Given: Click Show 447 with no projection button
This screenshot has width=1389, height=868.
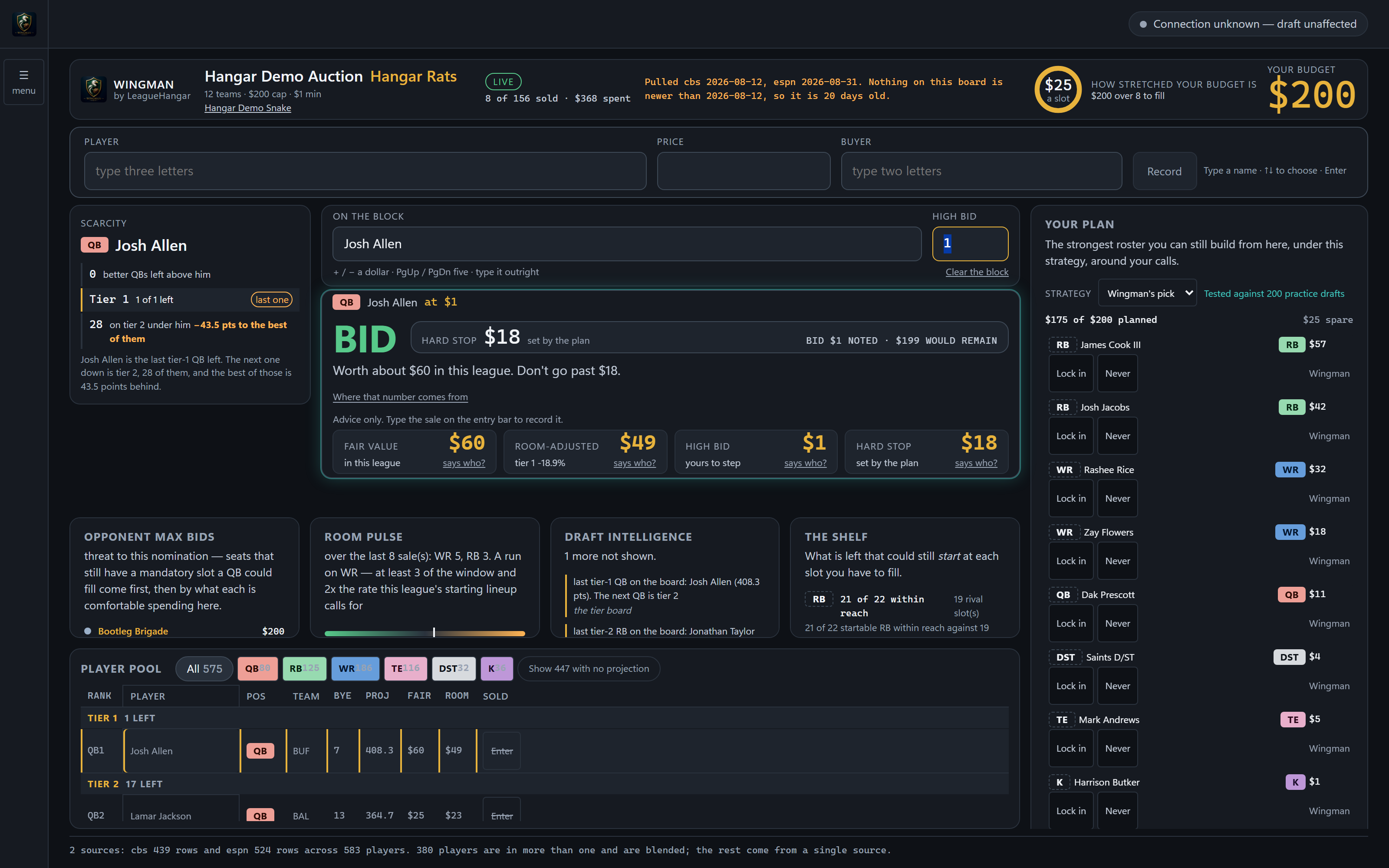Looking at the screenshot, I should pos(588,669).
